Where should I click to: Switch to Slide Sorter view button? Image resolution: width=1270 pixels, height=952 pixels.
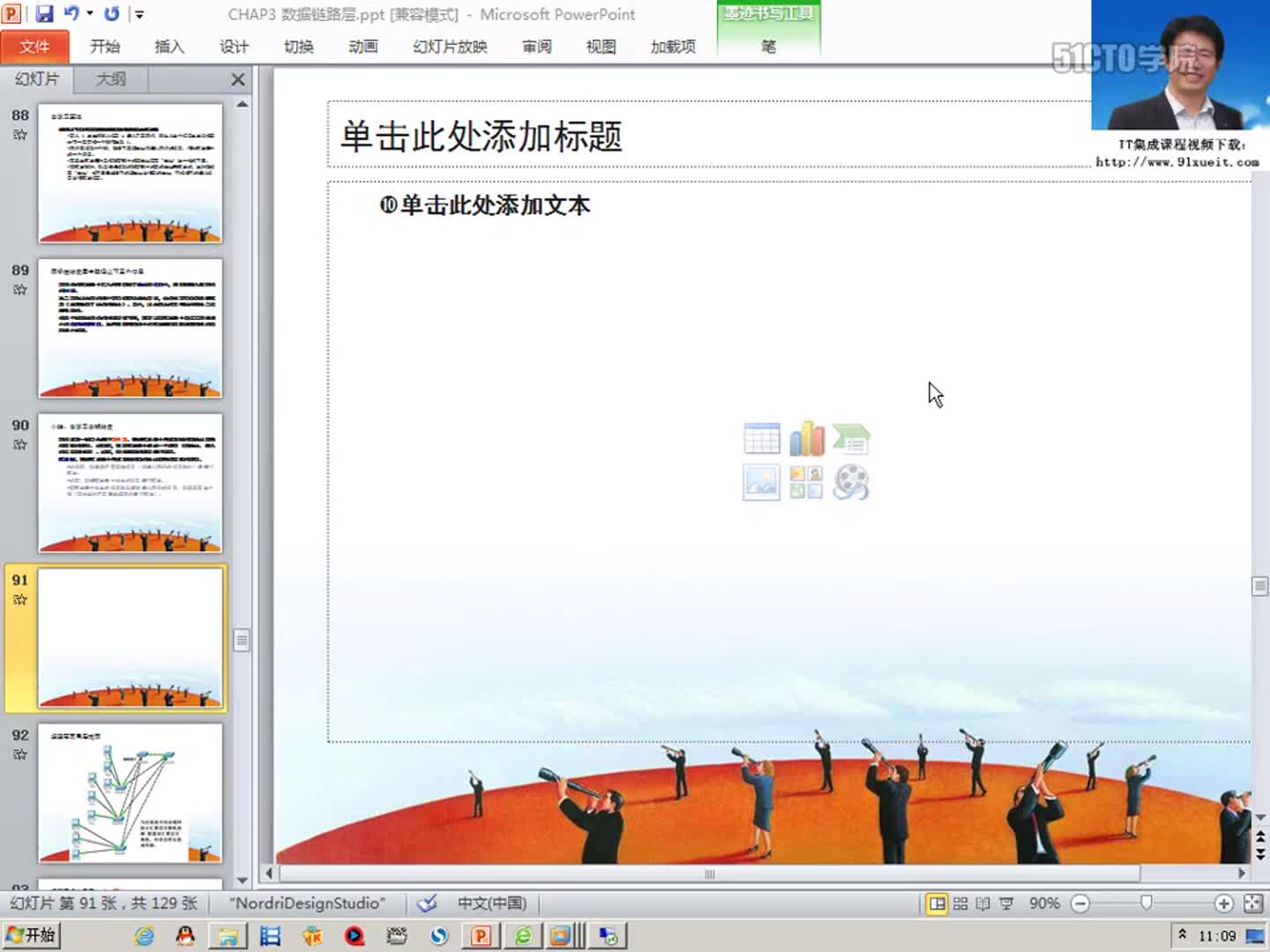(960, 904)
